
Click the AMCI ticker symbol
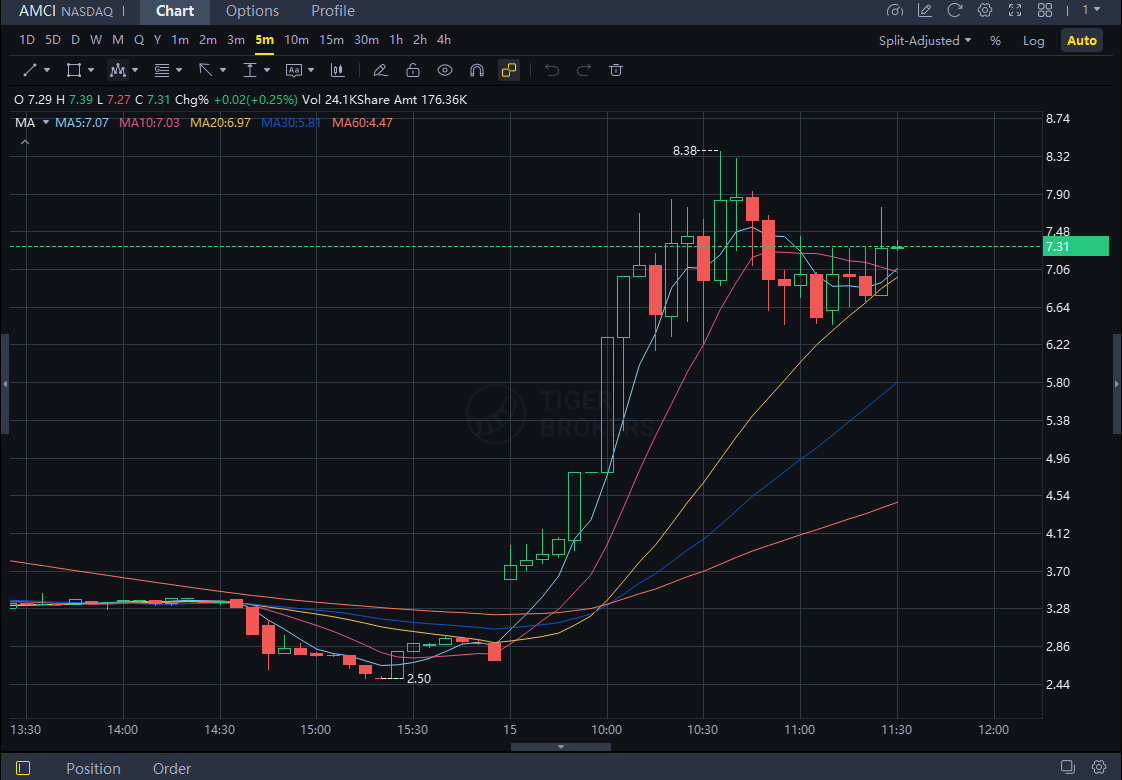tap(37, 11)
